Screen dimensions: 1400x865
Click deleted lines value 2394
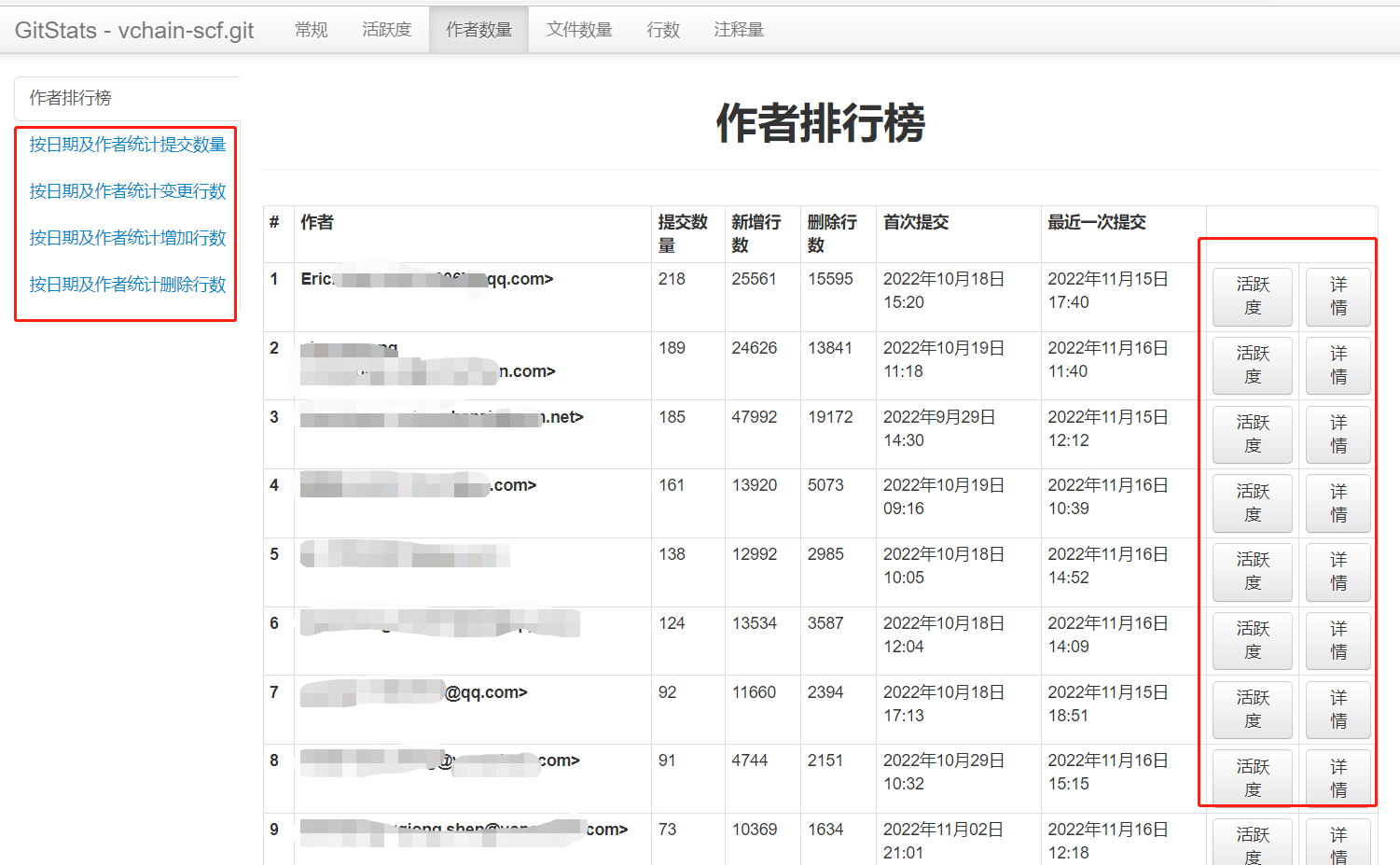pos(825,692)
